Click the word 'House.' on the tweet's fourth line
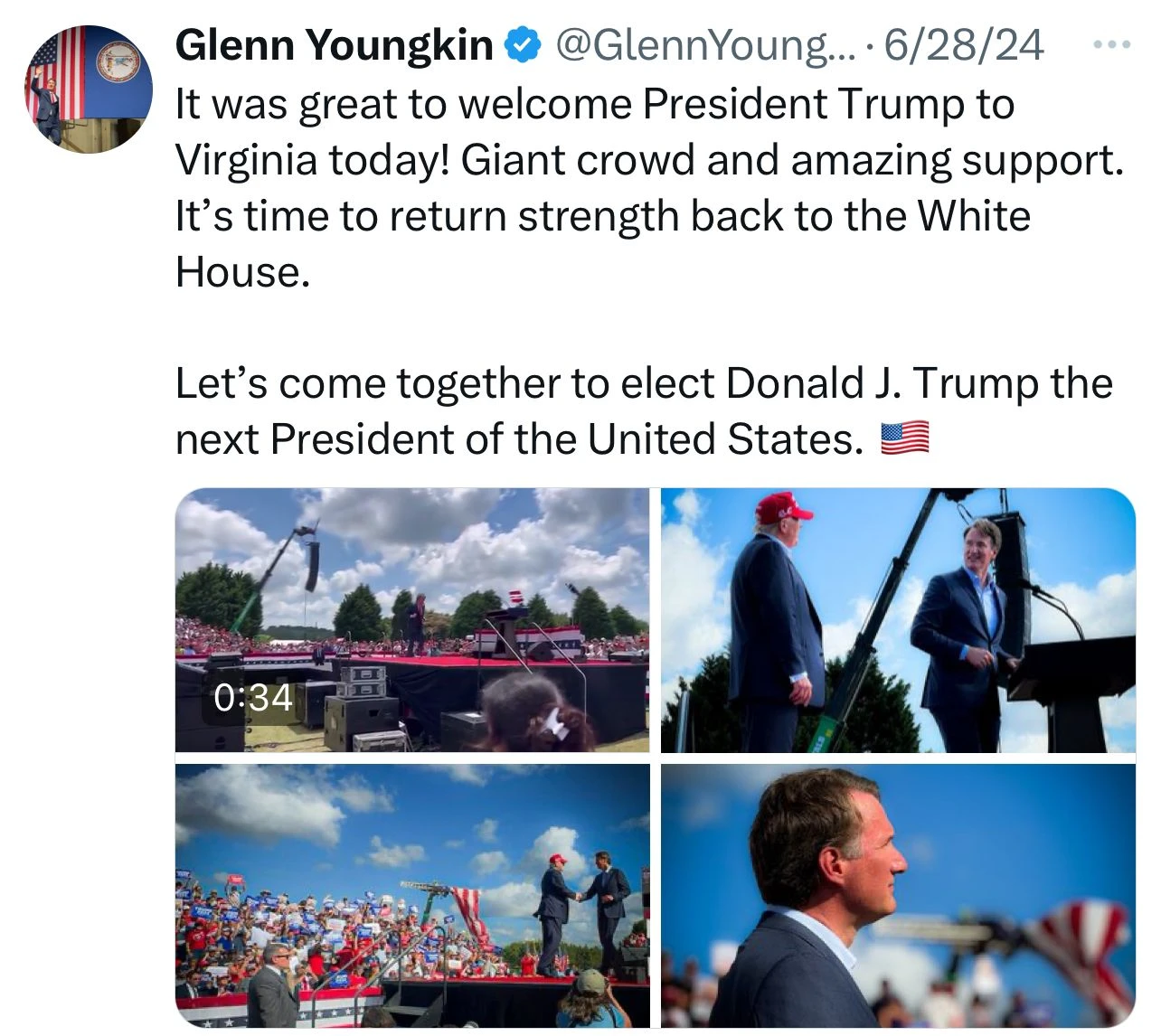 click(242, 271)
